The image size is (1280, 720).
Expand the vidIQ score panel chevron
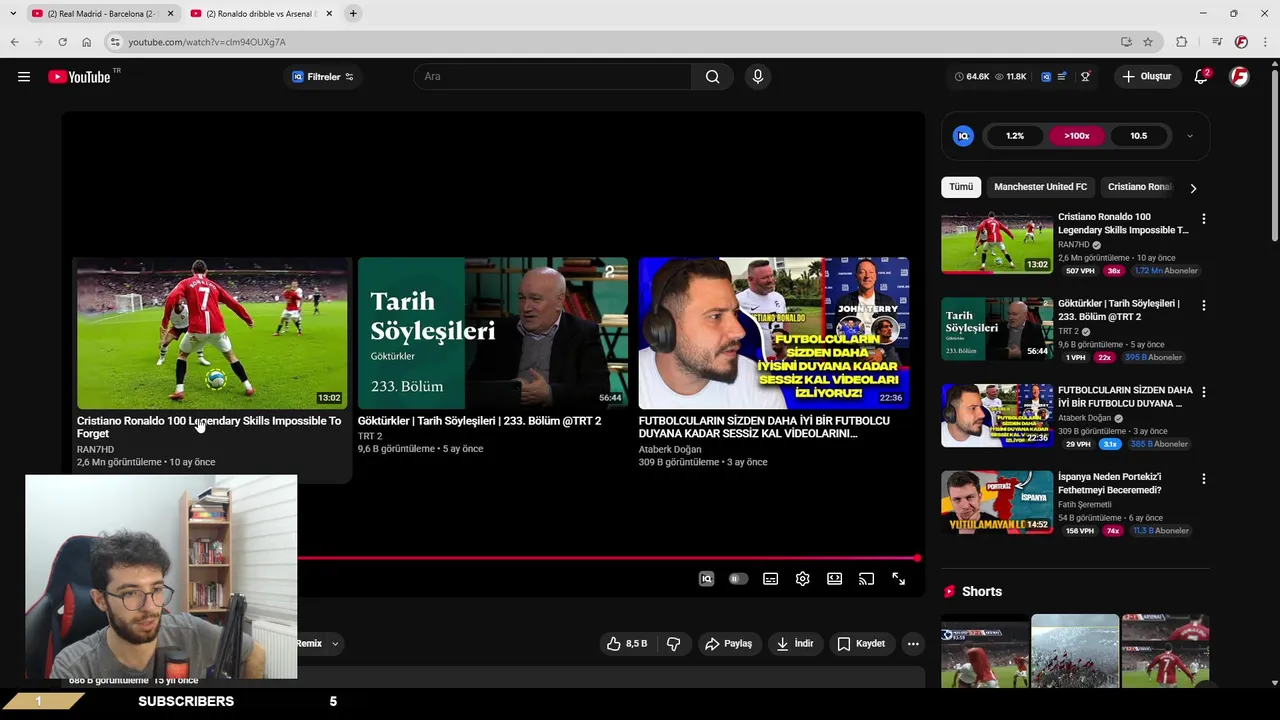1189,136
